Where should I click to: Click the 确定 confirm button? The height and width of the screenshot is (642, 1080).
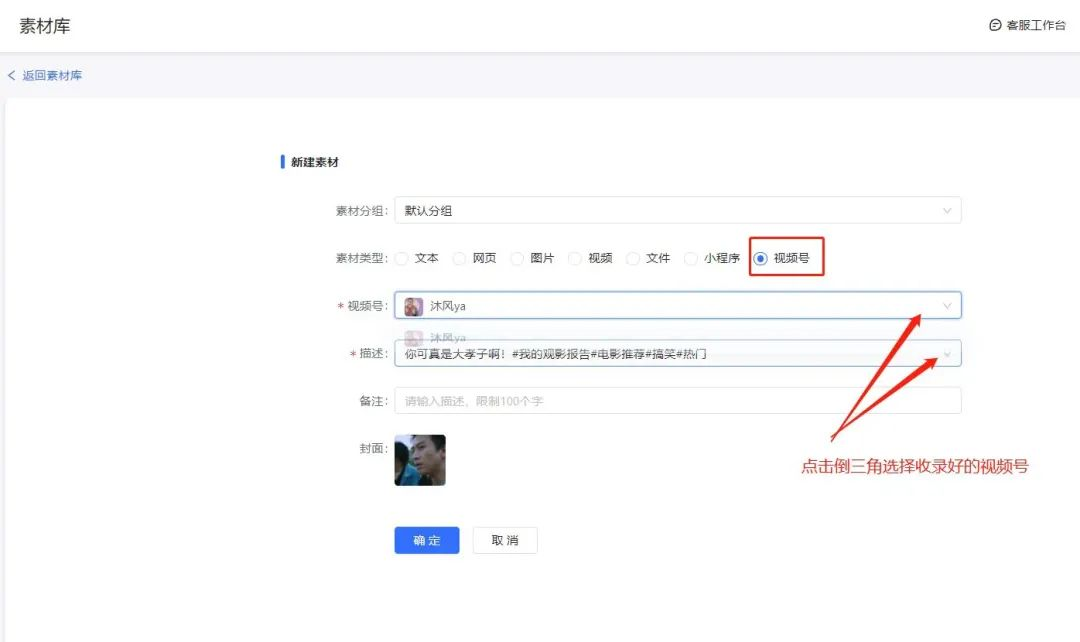click(427, 540)
